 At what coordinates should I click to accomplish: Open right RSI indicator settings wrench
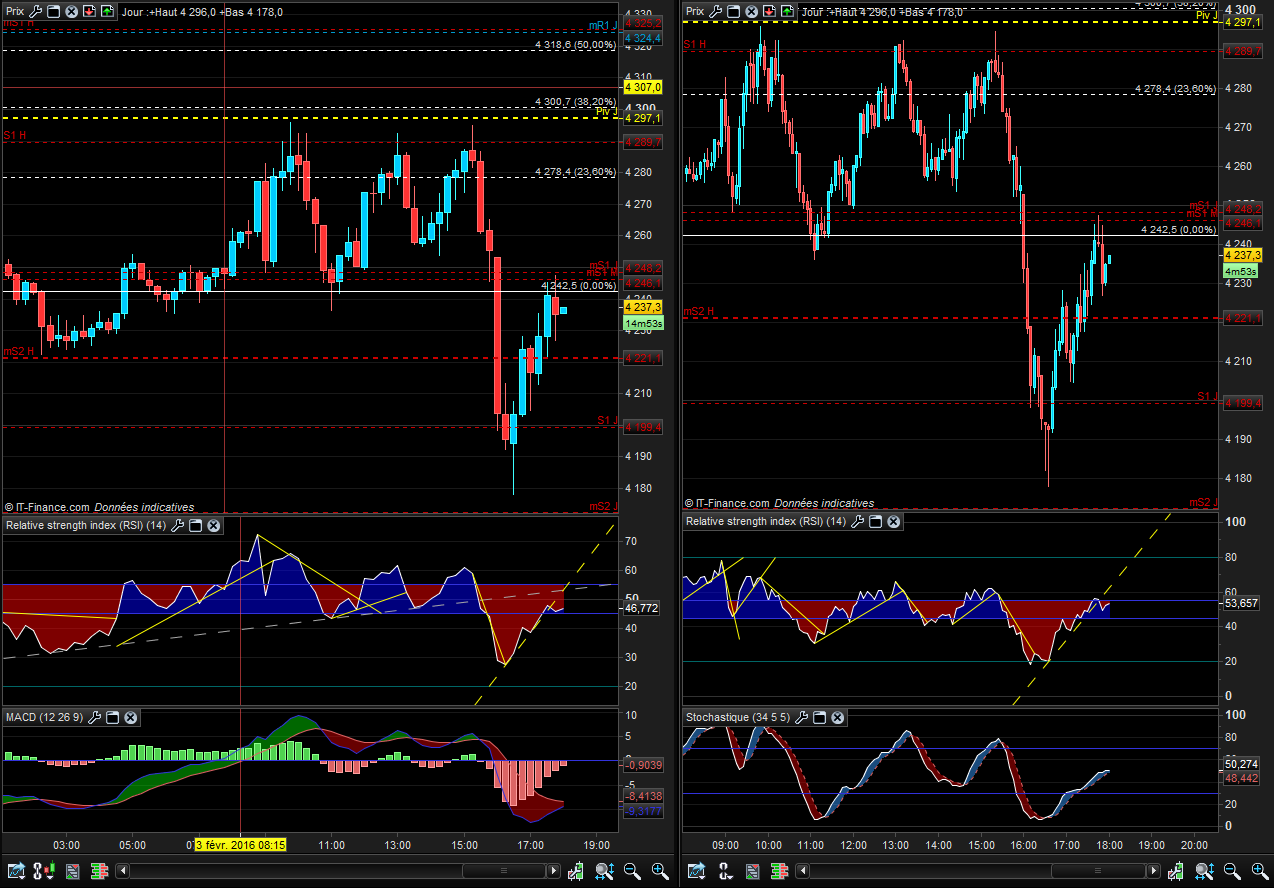click(858, 521)
